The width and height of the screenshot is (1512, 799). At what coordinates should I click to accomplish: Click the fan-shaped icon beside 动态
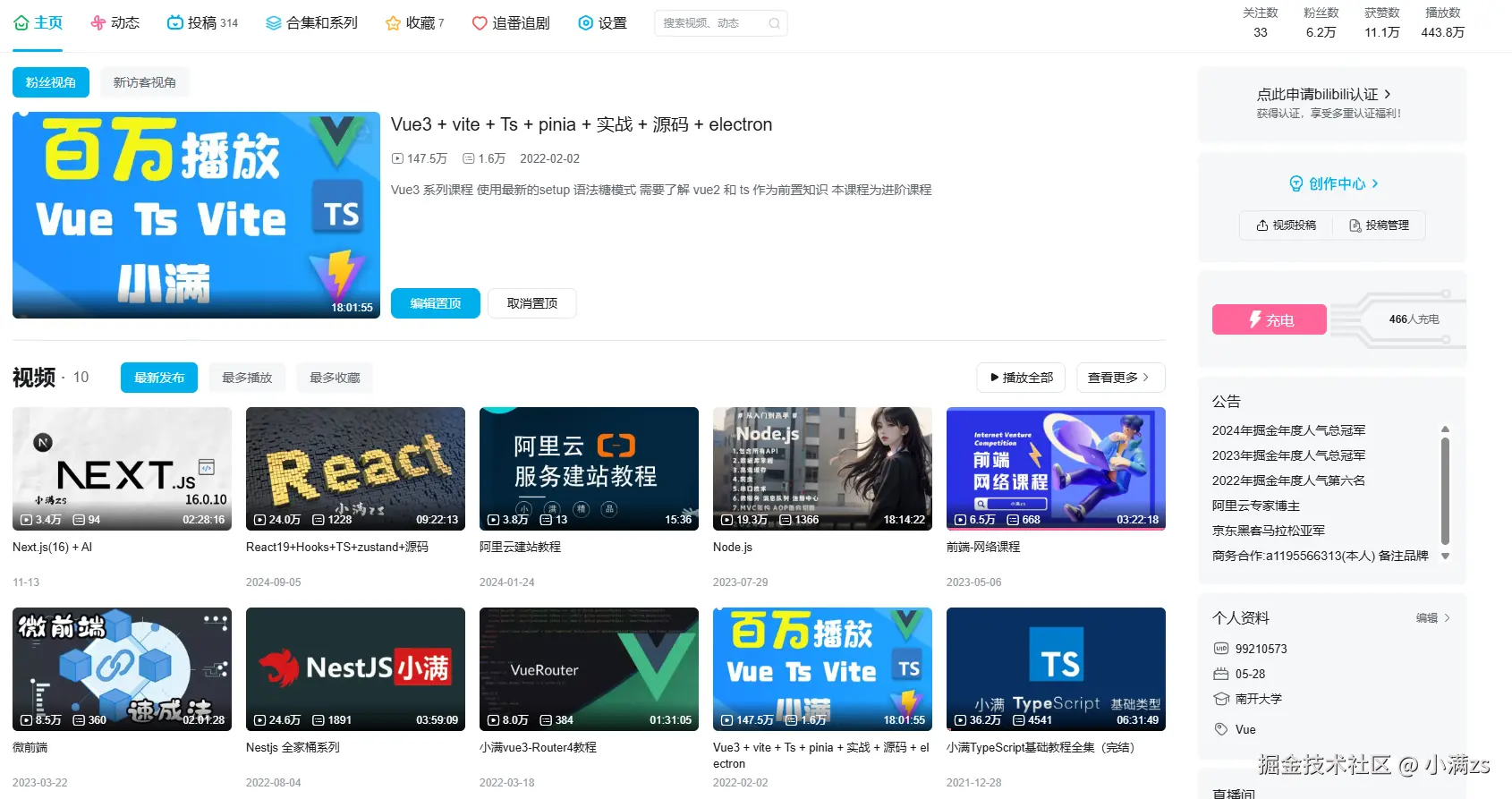tap(98, 23)
